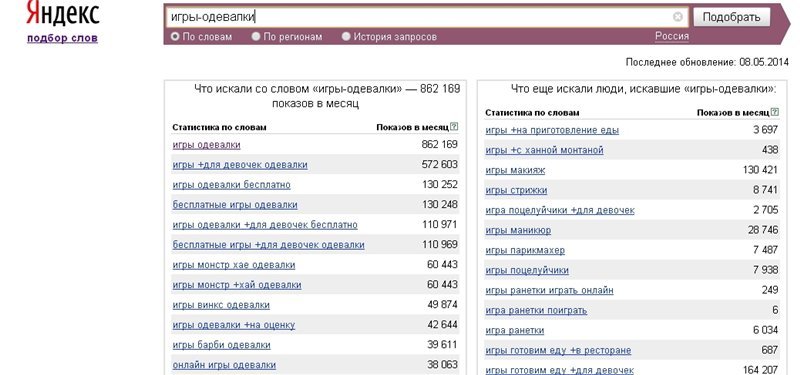Viewport: 800px width, 375px height.
Task: Open the игра ранетки поиграть link
Action: (536, 311)
